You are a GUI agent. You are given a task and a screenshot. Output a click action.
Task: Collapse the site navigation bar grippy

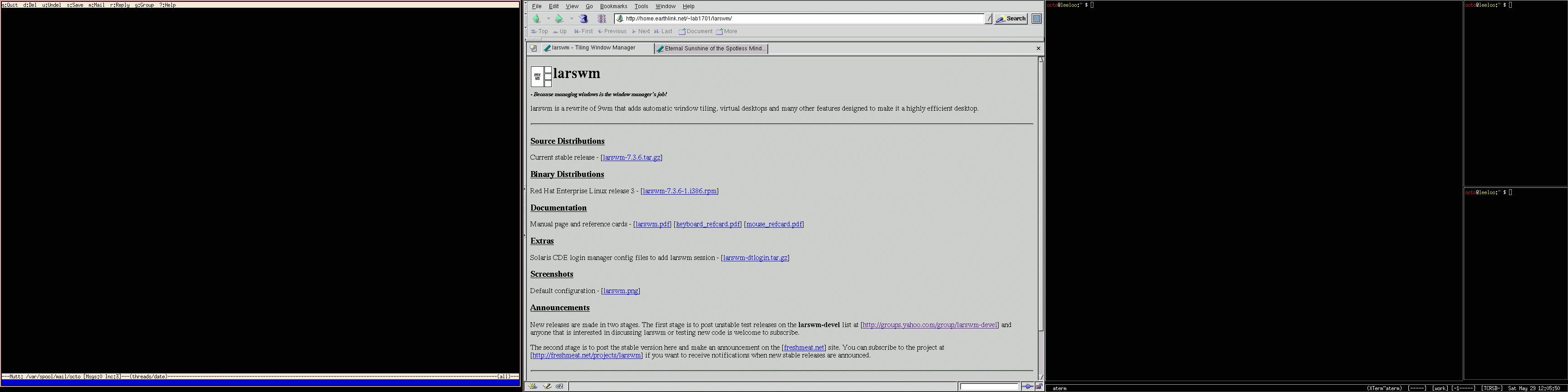[x=526, y=32]
